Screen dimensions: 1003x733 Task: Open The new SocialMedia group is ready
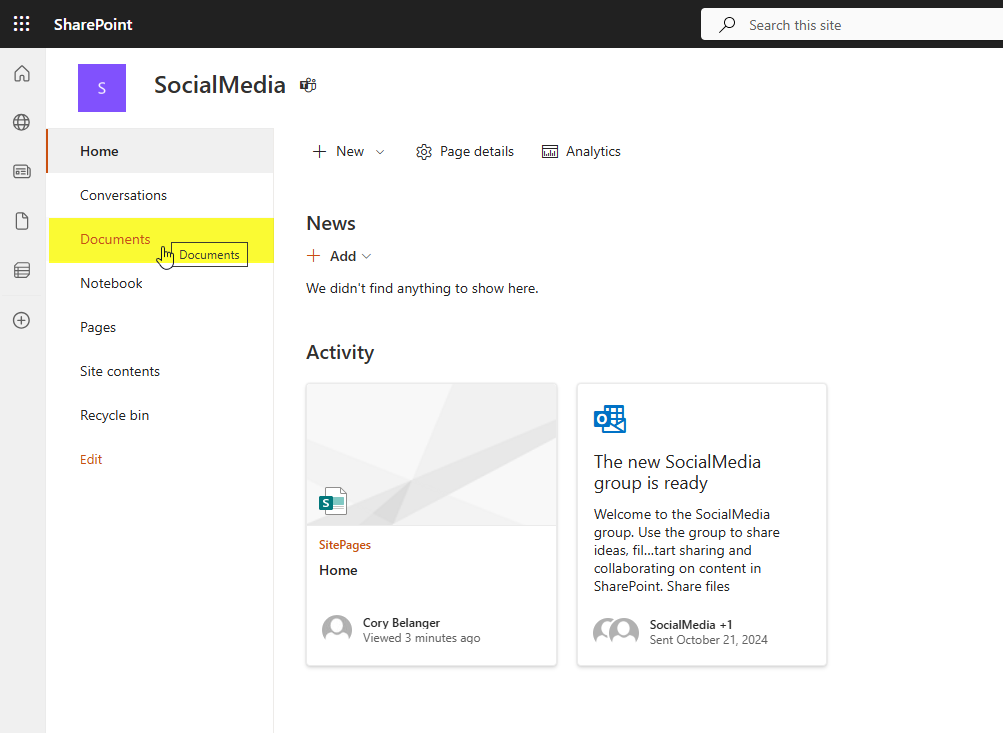point(677,472)
